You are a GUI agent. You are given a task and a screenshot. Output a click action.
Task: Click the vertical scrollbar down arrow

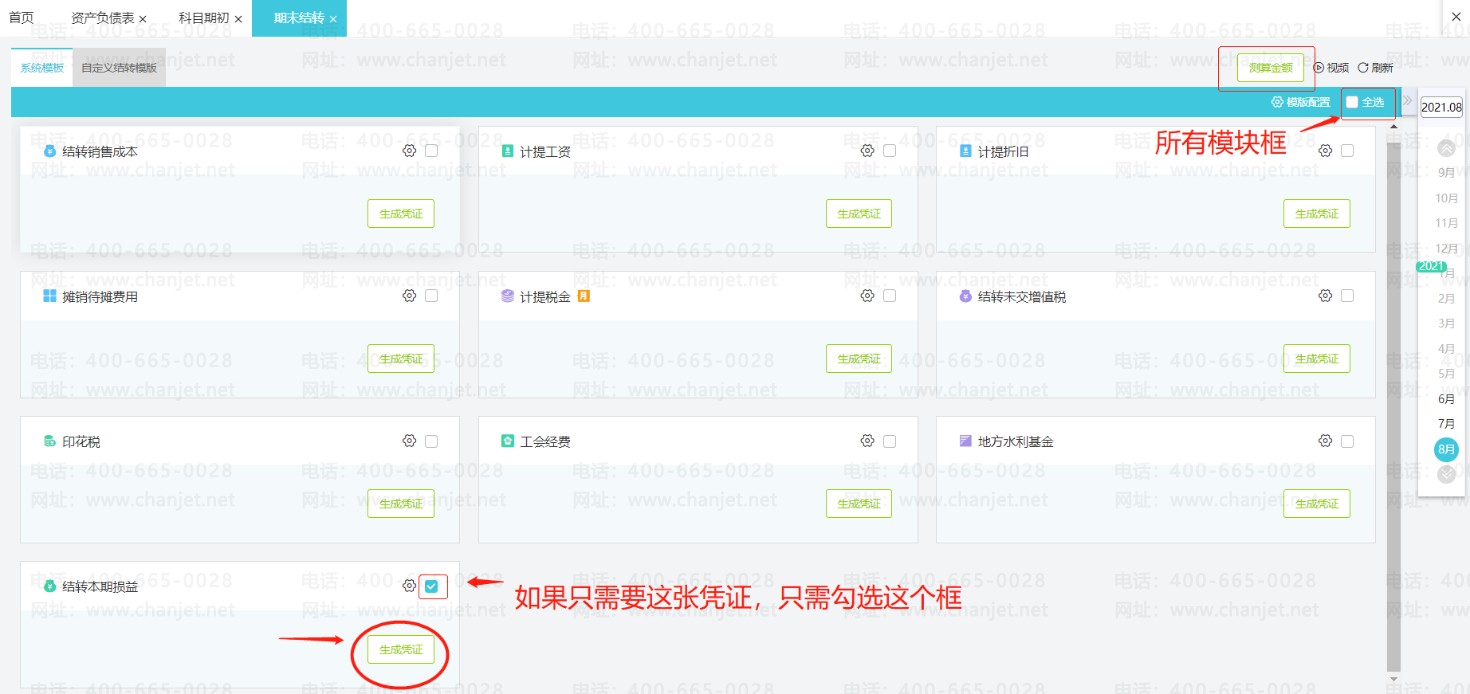1395,680
